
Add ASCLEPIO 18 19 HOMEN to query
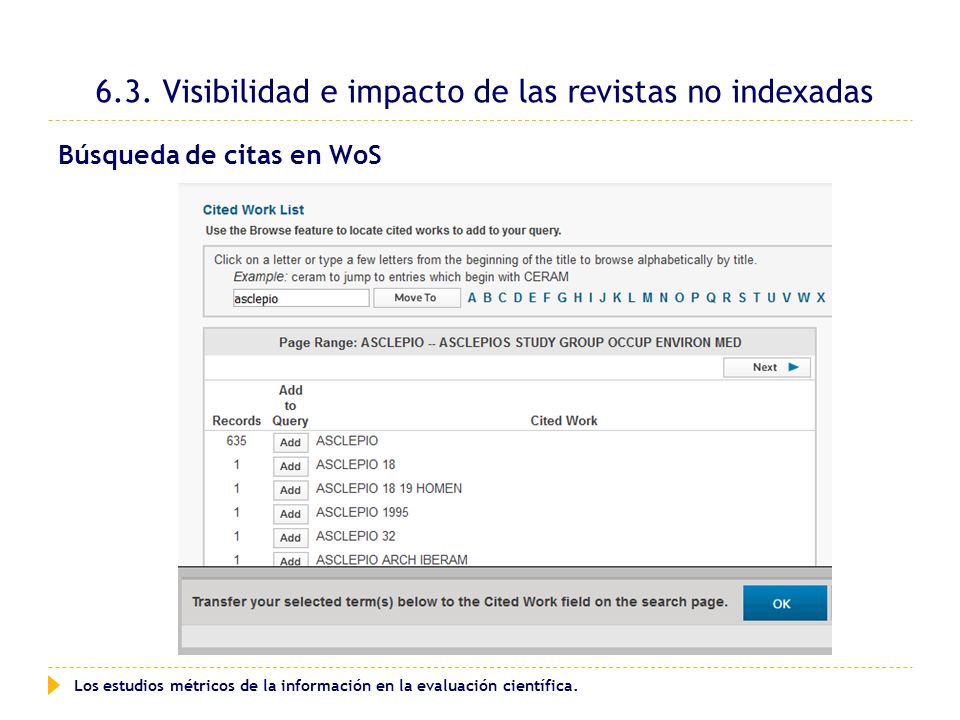[290, 490]
